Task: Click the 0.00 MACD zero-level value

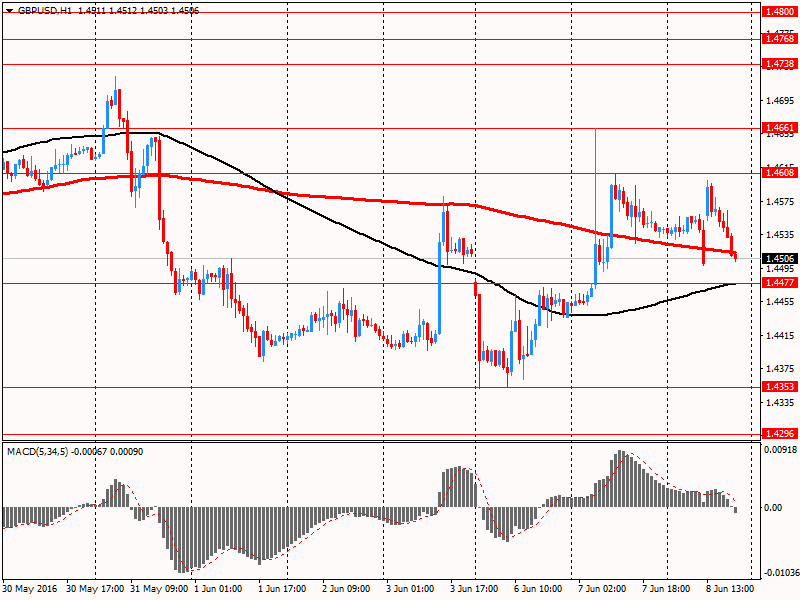Action: click(x=773, y=508)
